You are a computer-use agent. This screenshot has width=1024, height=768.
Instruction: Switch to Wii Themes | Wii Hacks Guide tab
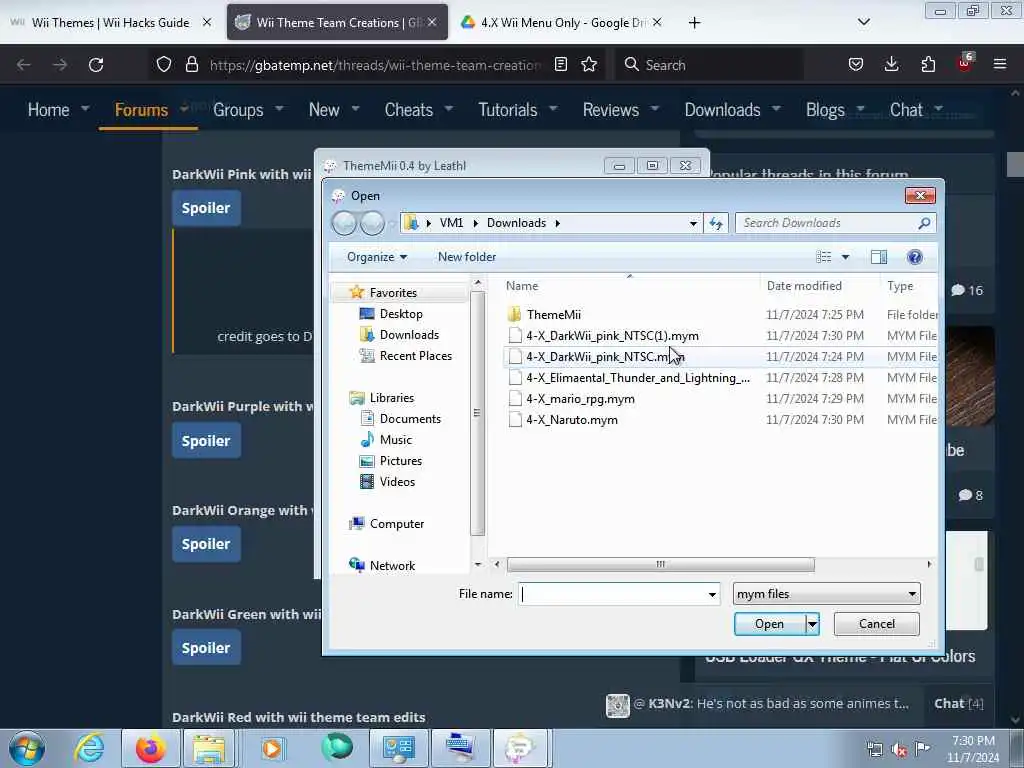[x=110, y=22]
